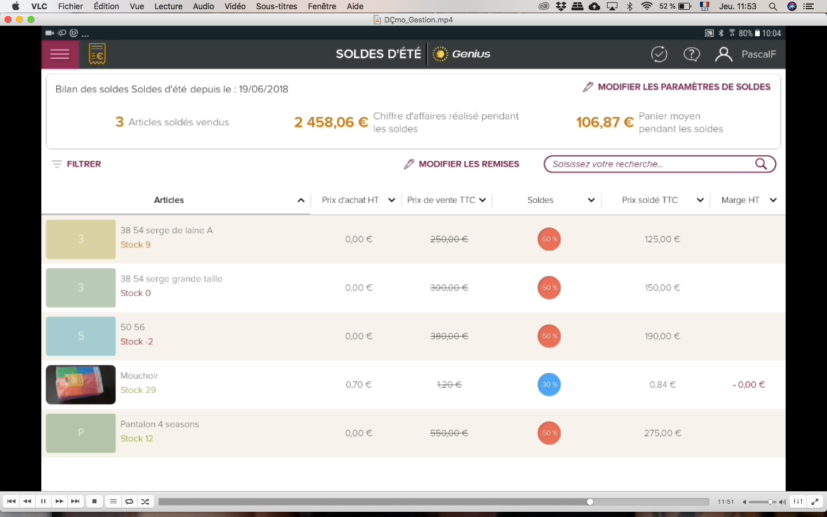Open Siri from the menu bar
This screenshot has height=517, width=827.
point(791,6)
